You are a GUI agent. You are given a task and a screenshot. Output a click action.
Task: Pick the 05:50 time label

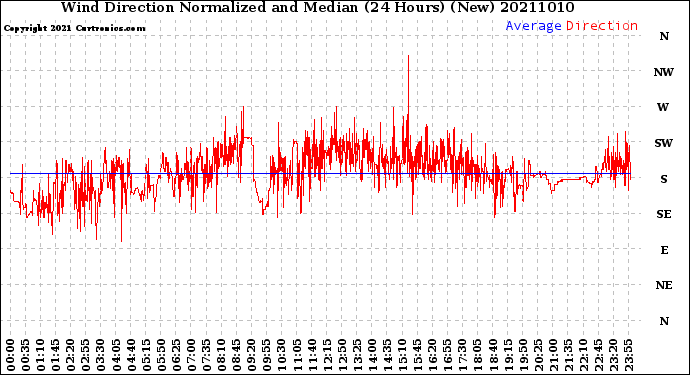point(161,355)
